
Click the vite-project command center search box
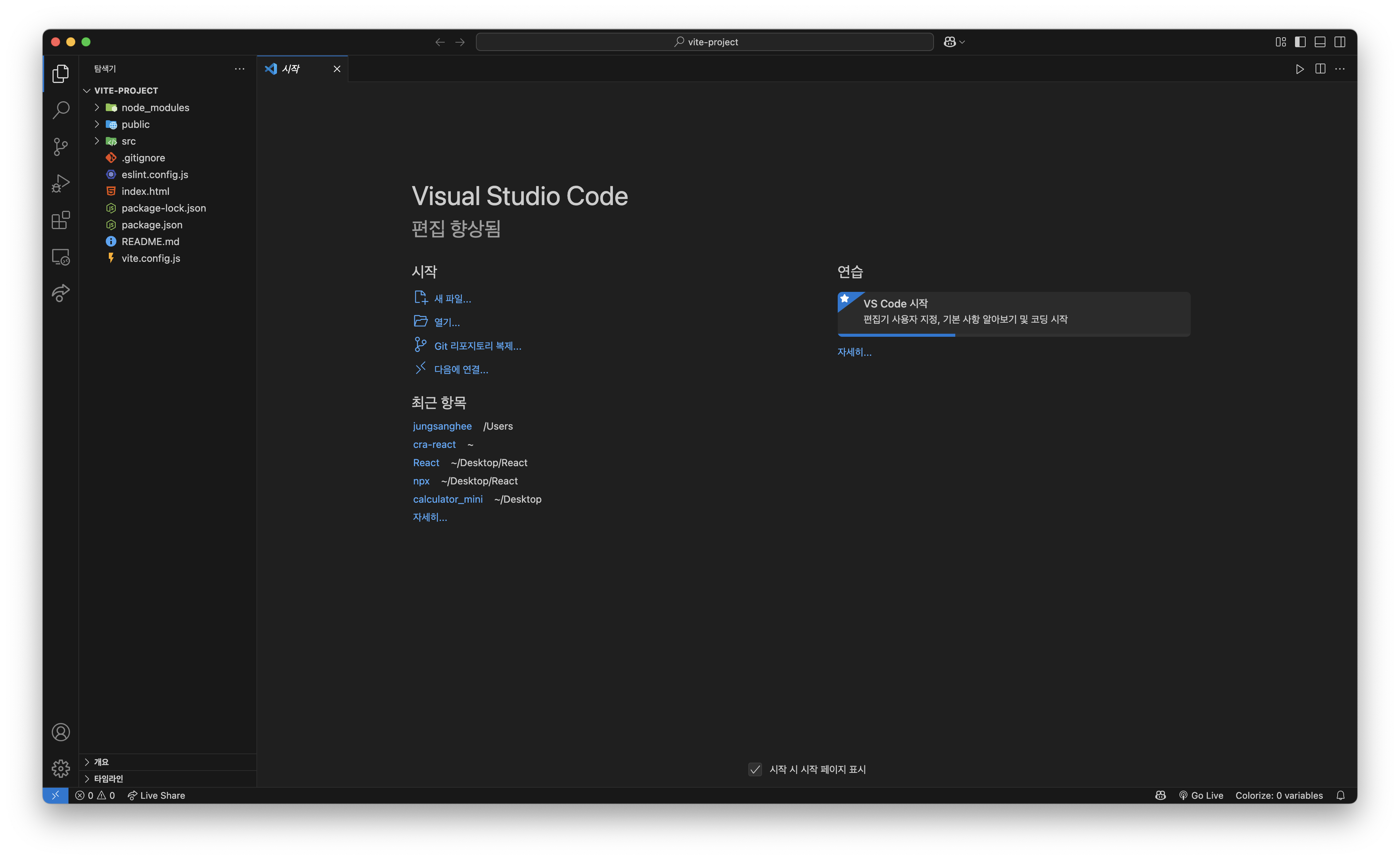[x=705, y=42]
